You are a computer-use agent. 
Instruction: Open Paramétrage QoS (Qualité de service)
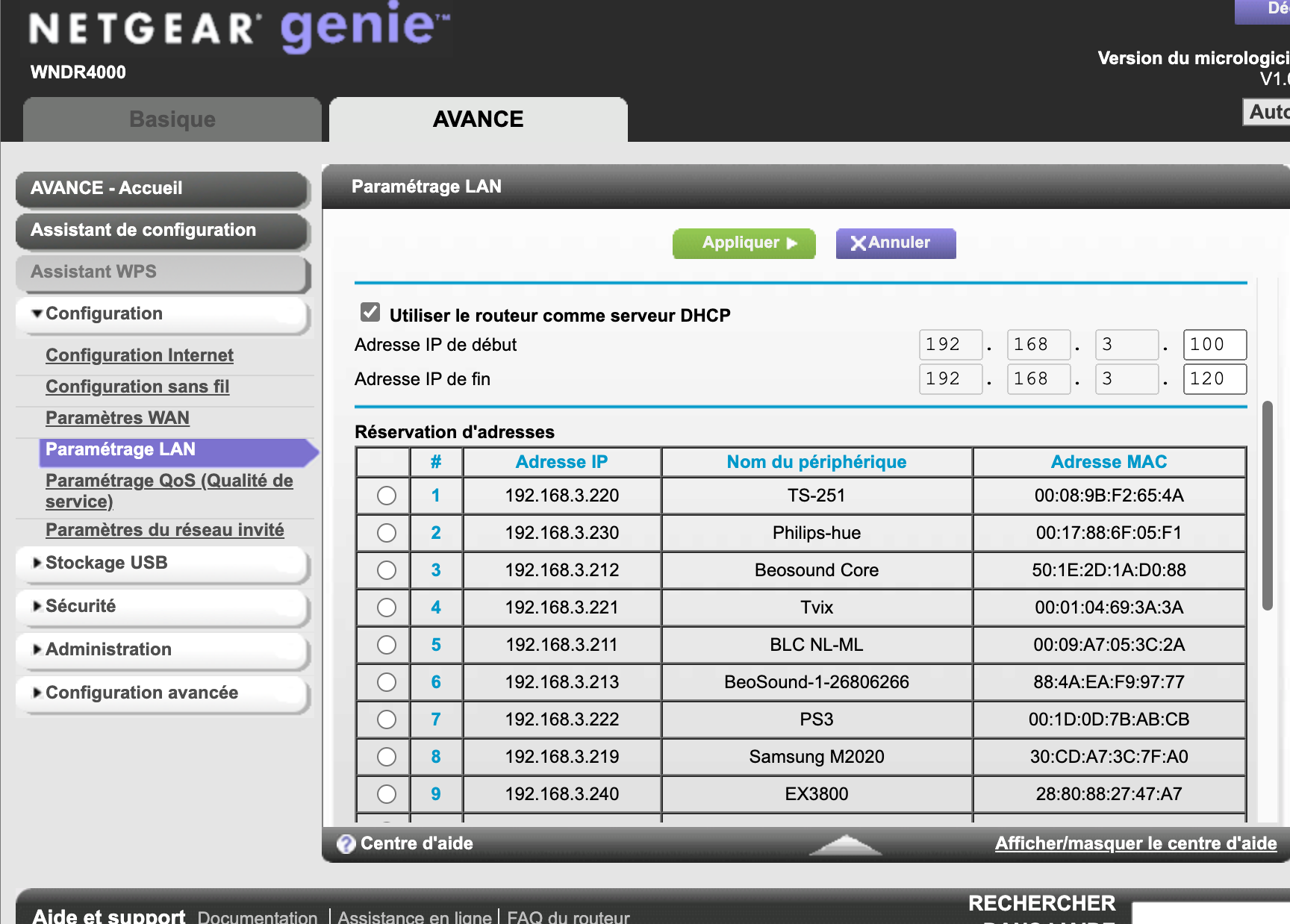(169, 491)
